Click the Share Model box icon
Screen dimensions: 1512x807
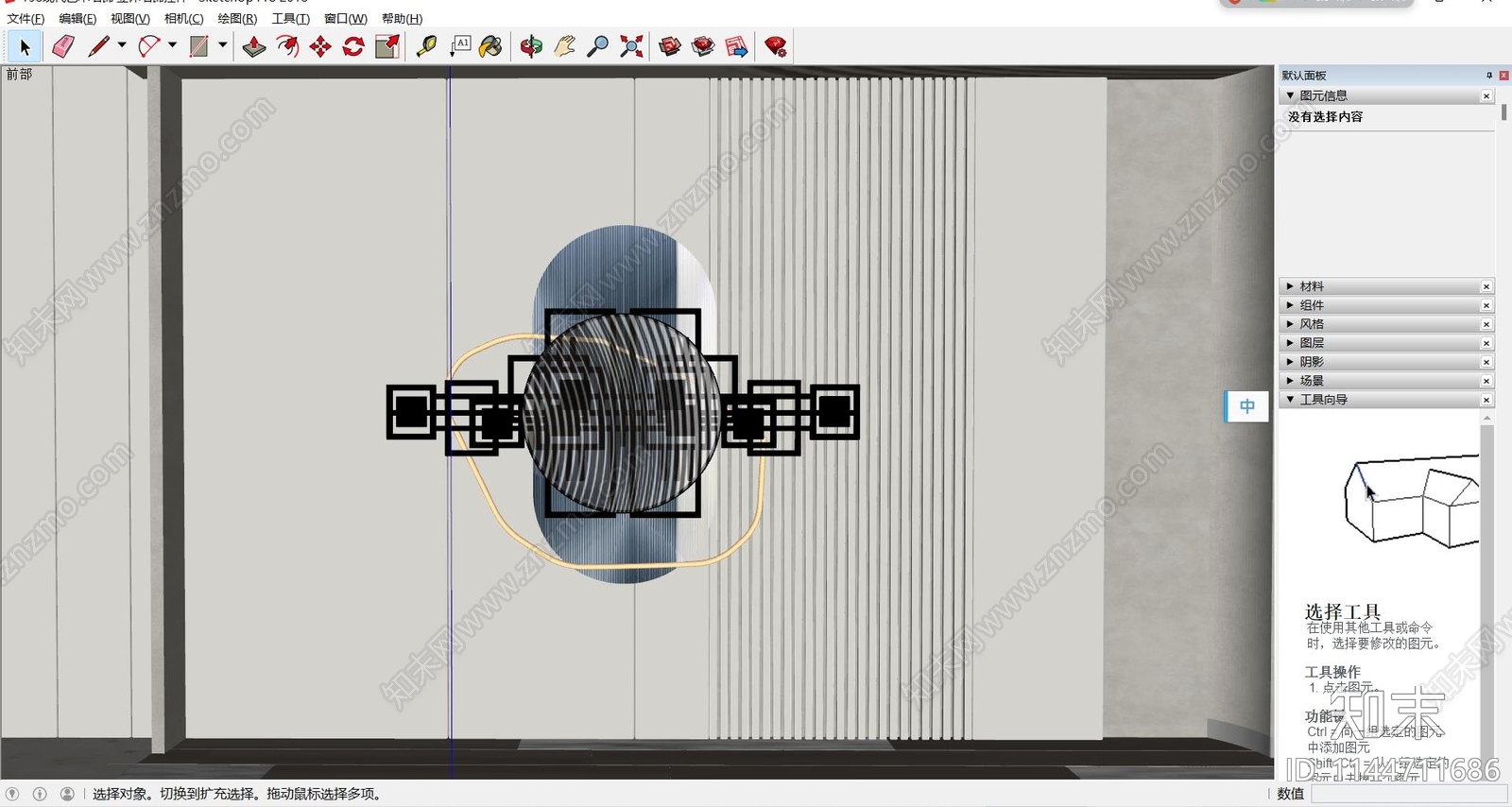tap(703, 46)
